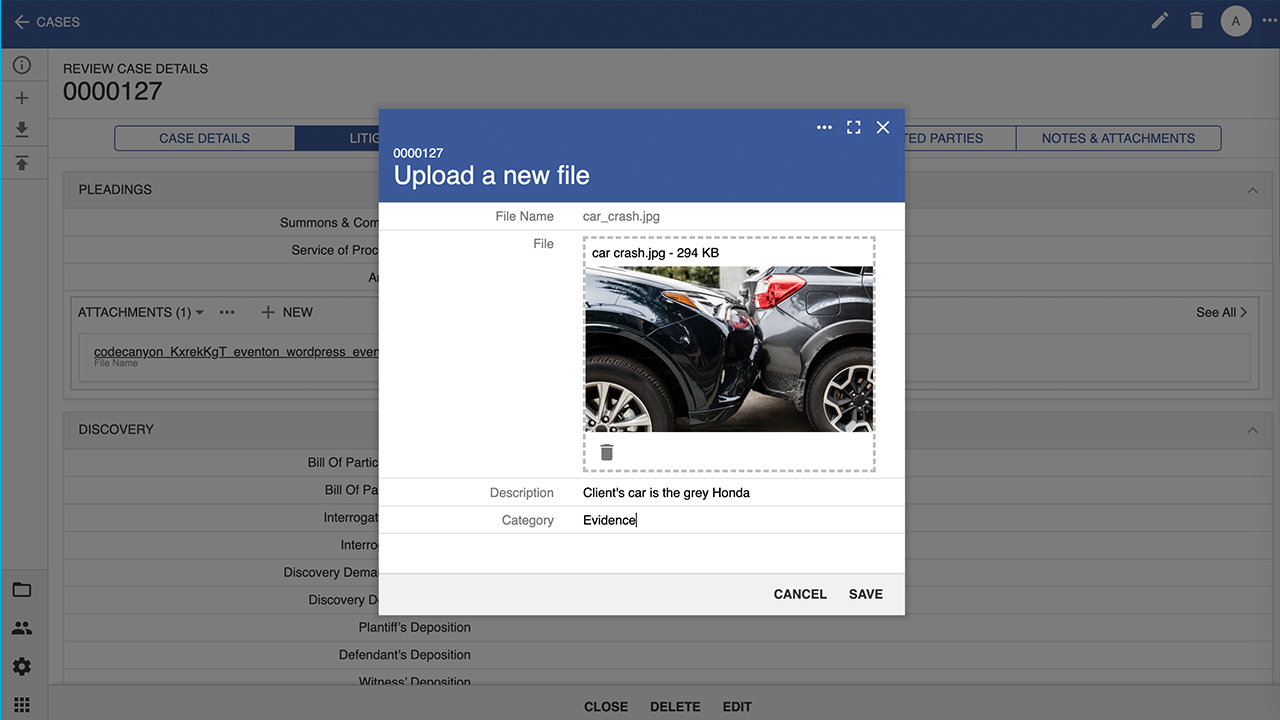Open the folder icon in the left sidebar

tap(22, 590)
